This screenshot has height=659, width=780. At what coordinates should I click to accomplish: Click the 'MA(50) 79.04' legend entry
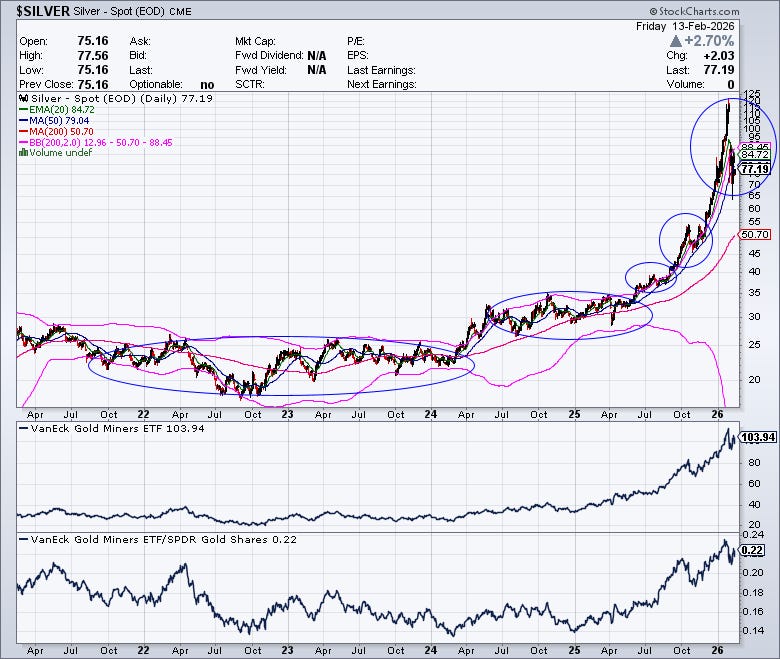[x=59, y=120]
